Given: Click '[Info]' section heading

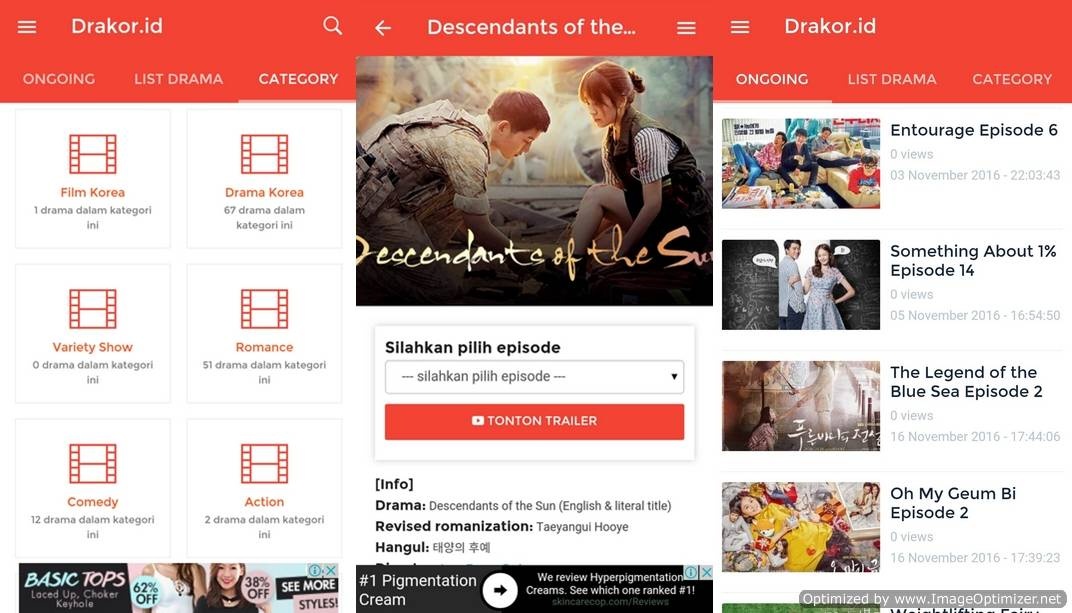Looking at the screenshot, I should 394,484.
